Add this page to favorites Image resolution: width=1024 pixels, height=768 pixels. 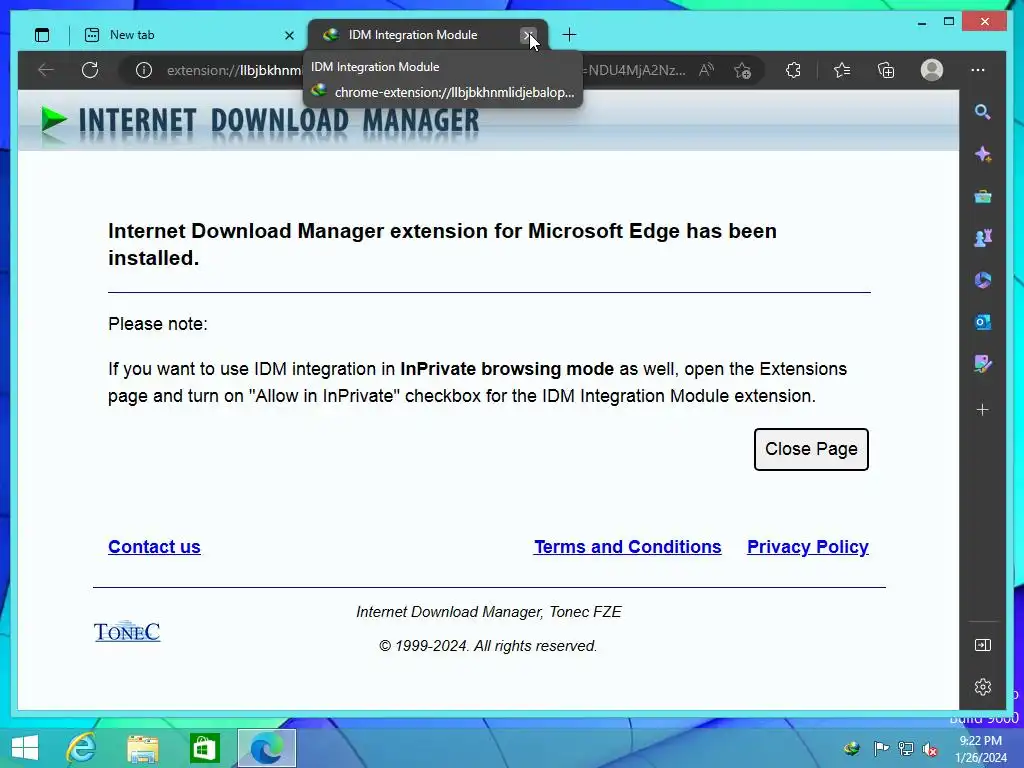[743, 70]
